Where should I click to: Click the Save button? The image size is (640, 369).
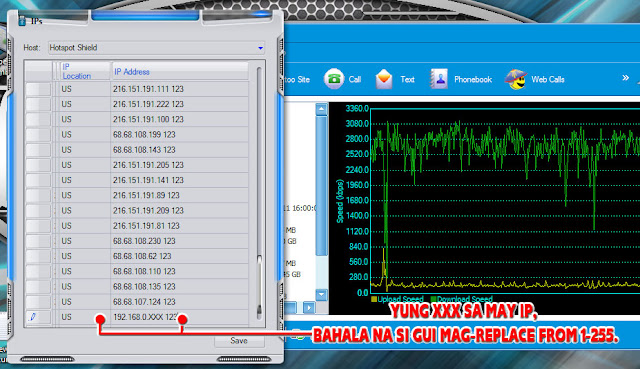pyautogui.click(x=239, y=341)
